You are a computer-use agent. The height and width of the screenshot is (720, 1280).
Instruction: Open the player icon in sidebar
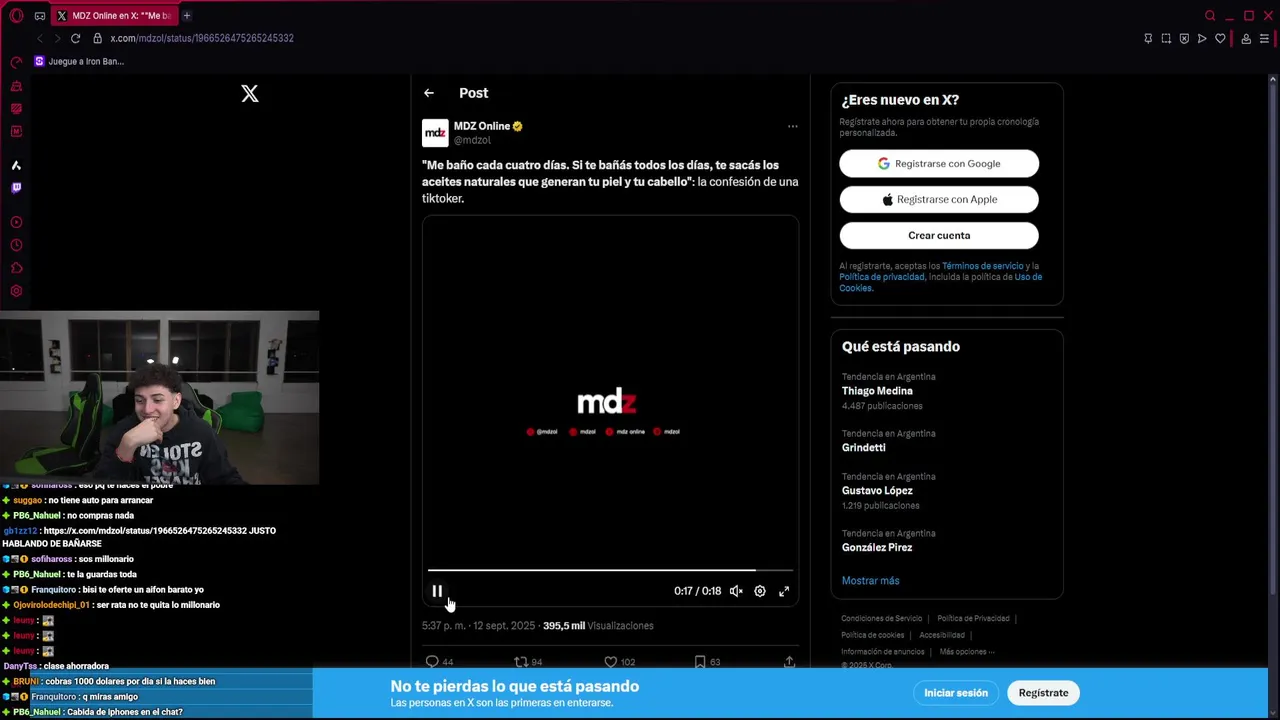point(16,222)
